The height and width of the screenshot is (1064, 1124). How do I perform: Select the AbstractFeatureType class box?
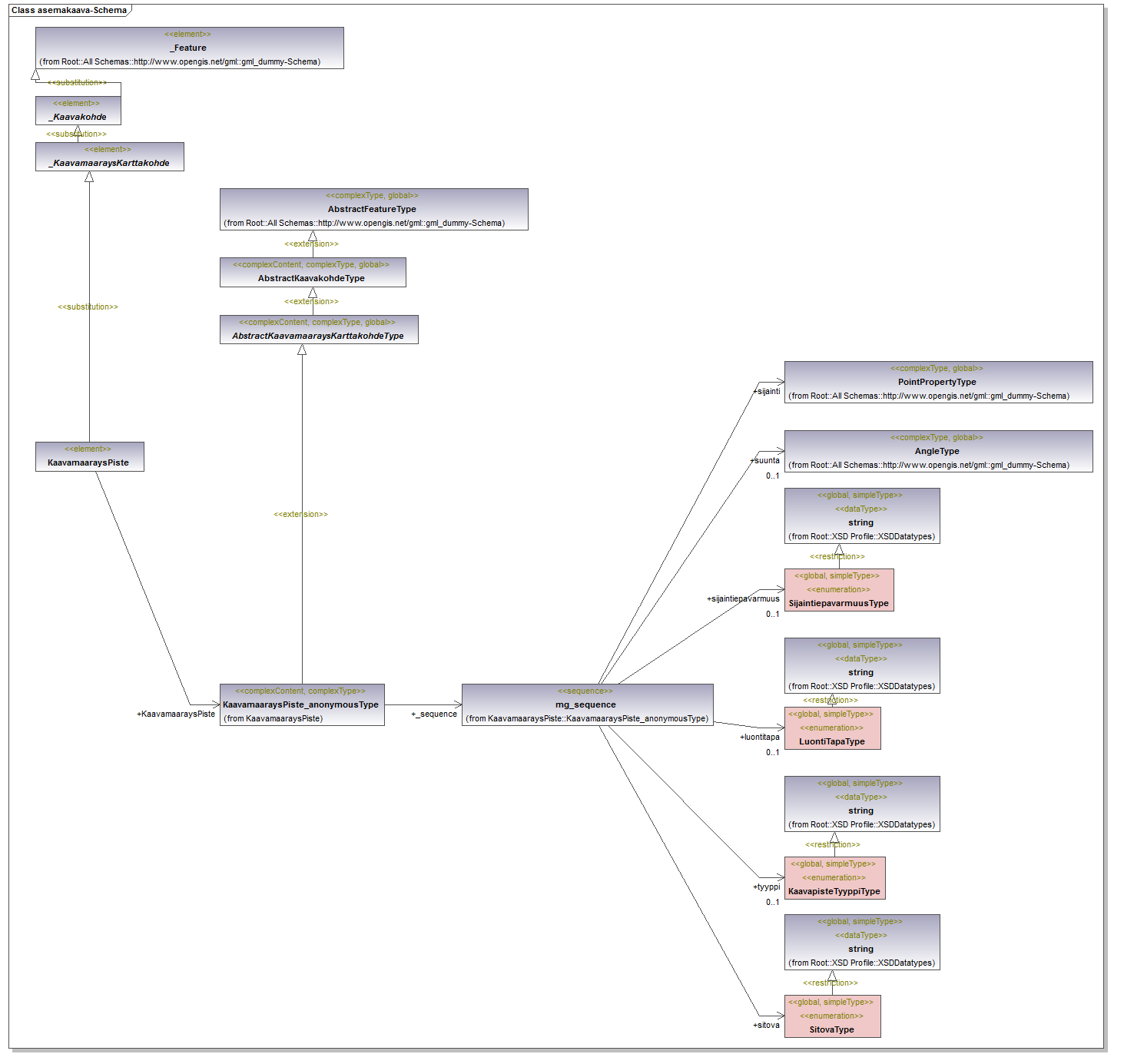tap(374, 210)
